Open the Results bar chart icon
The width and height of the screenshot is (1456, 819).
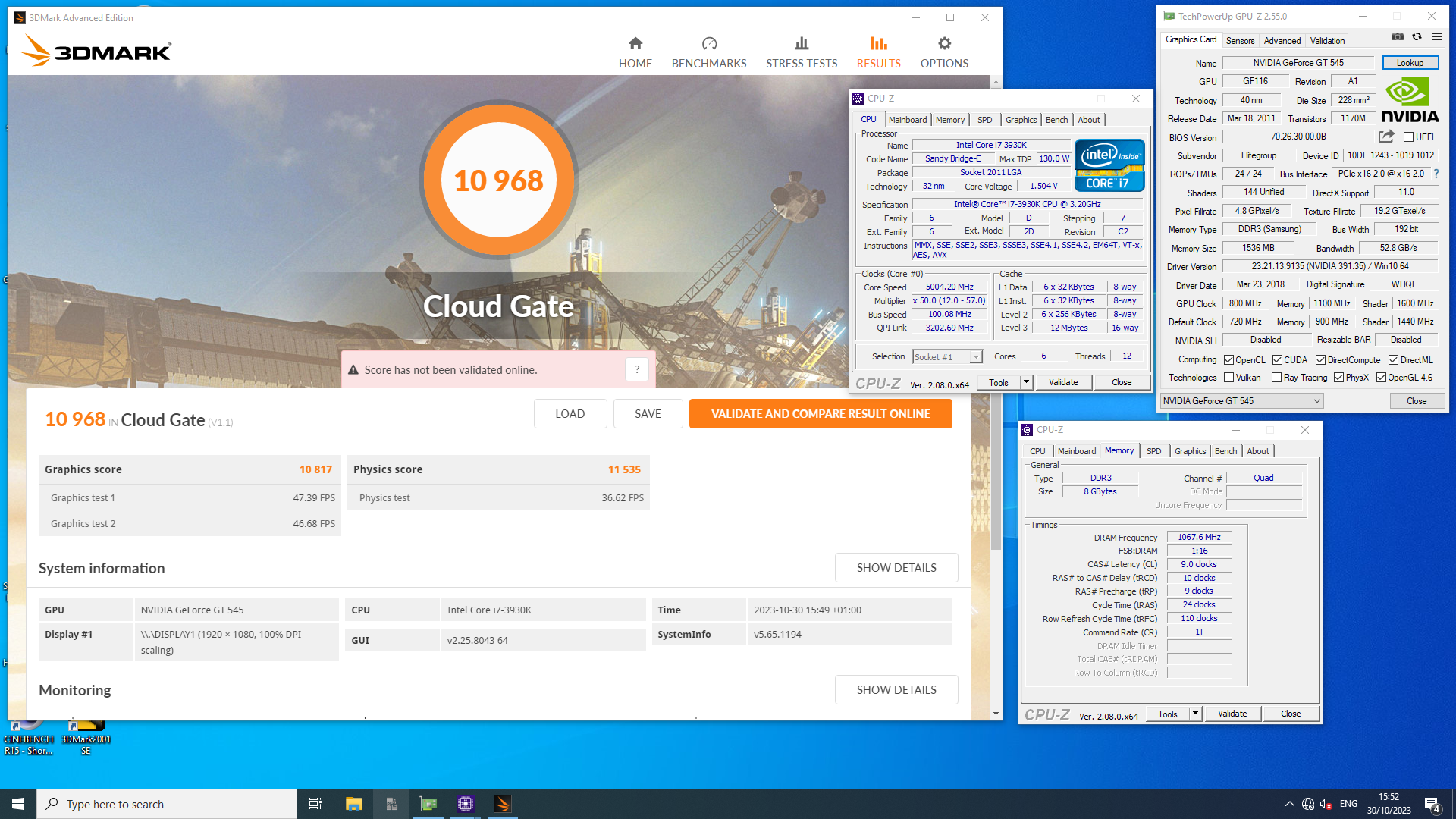(x=879, y=43)
